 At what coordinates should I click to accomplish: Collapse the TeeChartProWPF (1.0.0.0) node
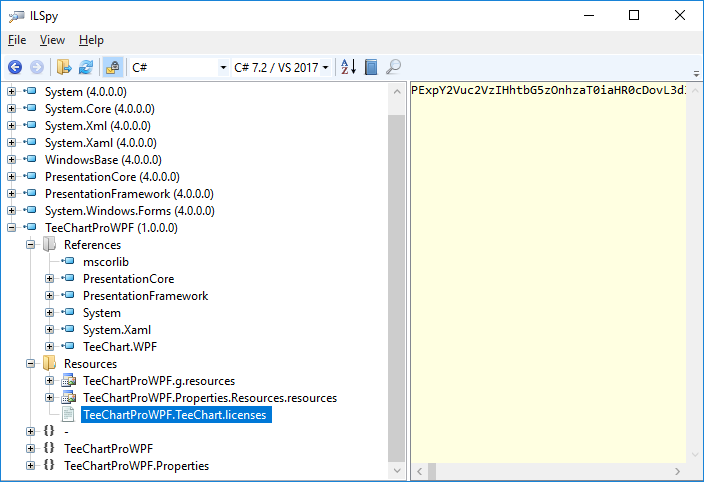(x=12, y=228)
